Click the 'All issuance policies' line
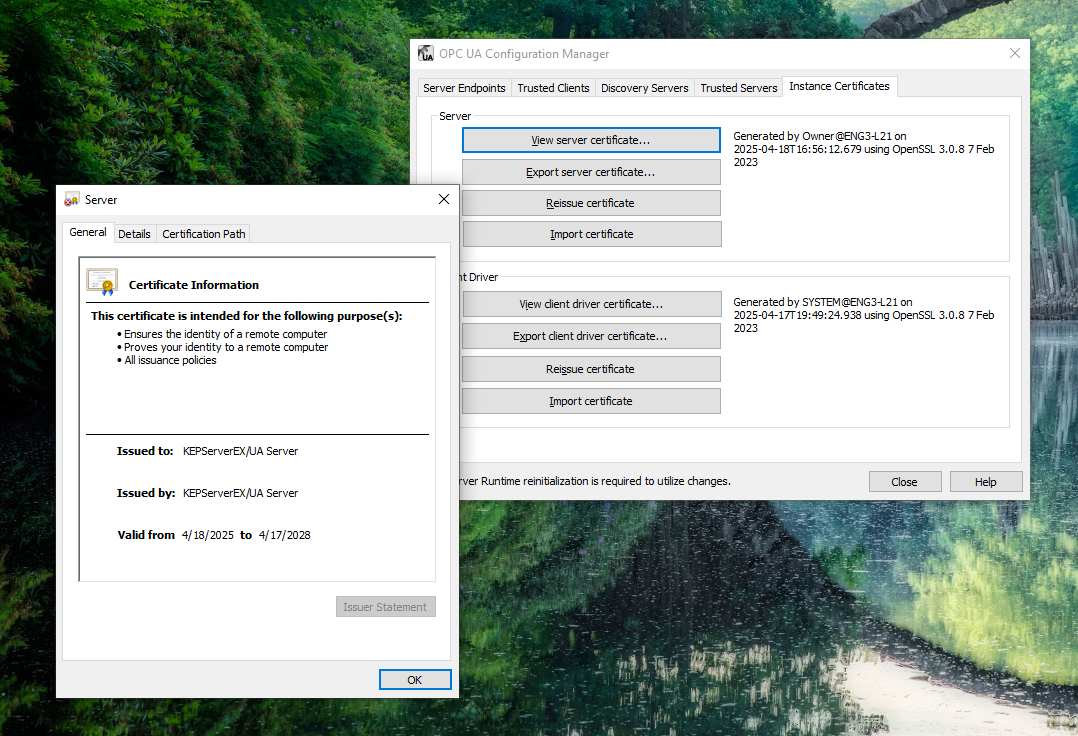 coord(170,360)
